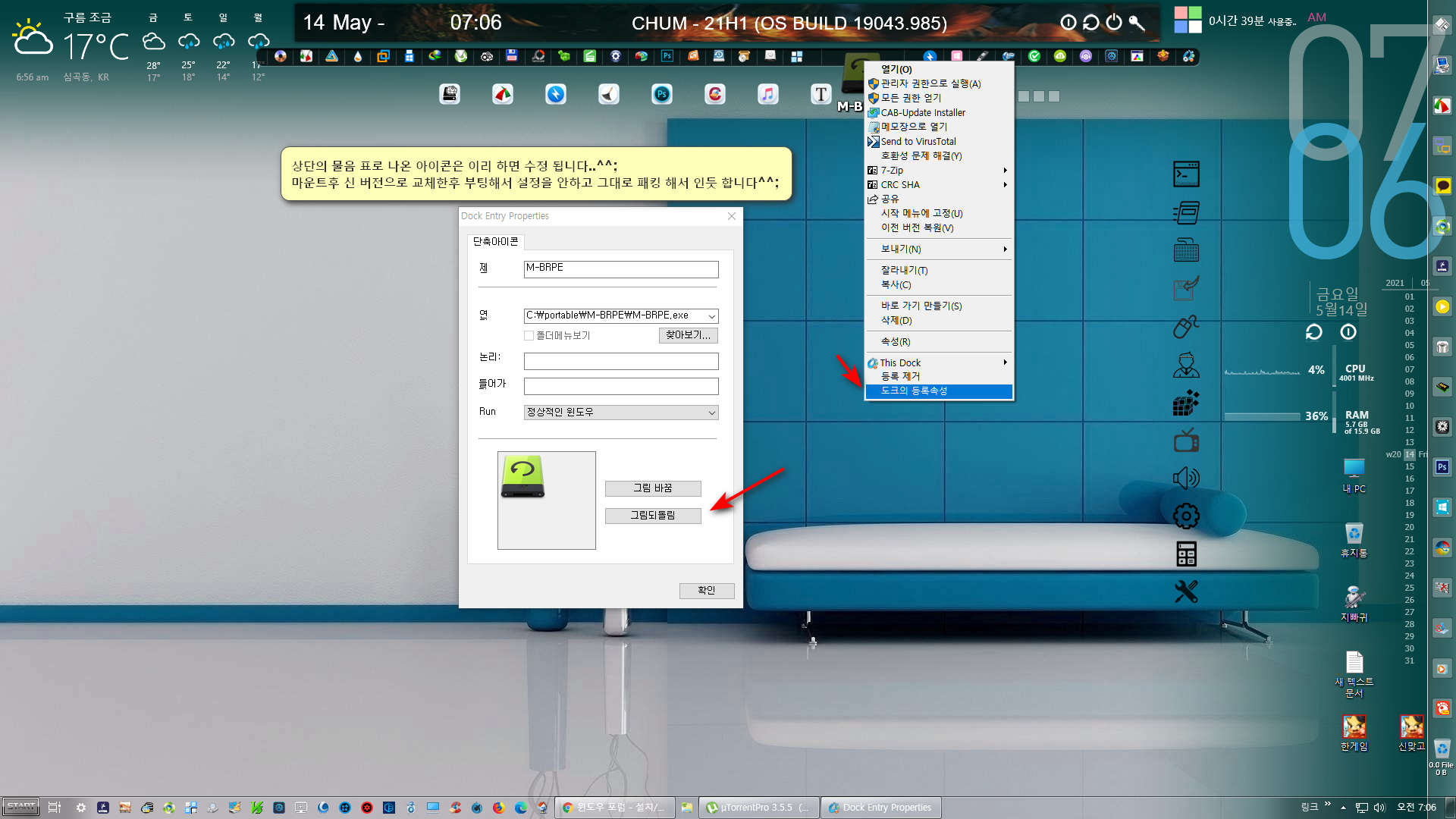Open the mouse settings icon in the sidebar
This screenshot has width=1456, height=819.
pyautogui.click(x=1186, y=326)
